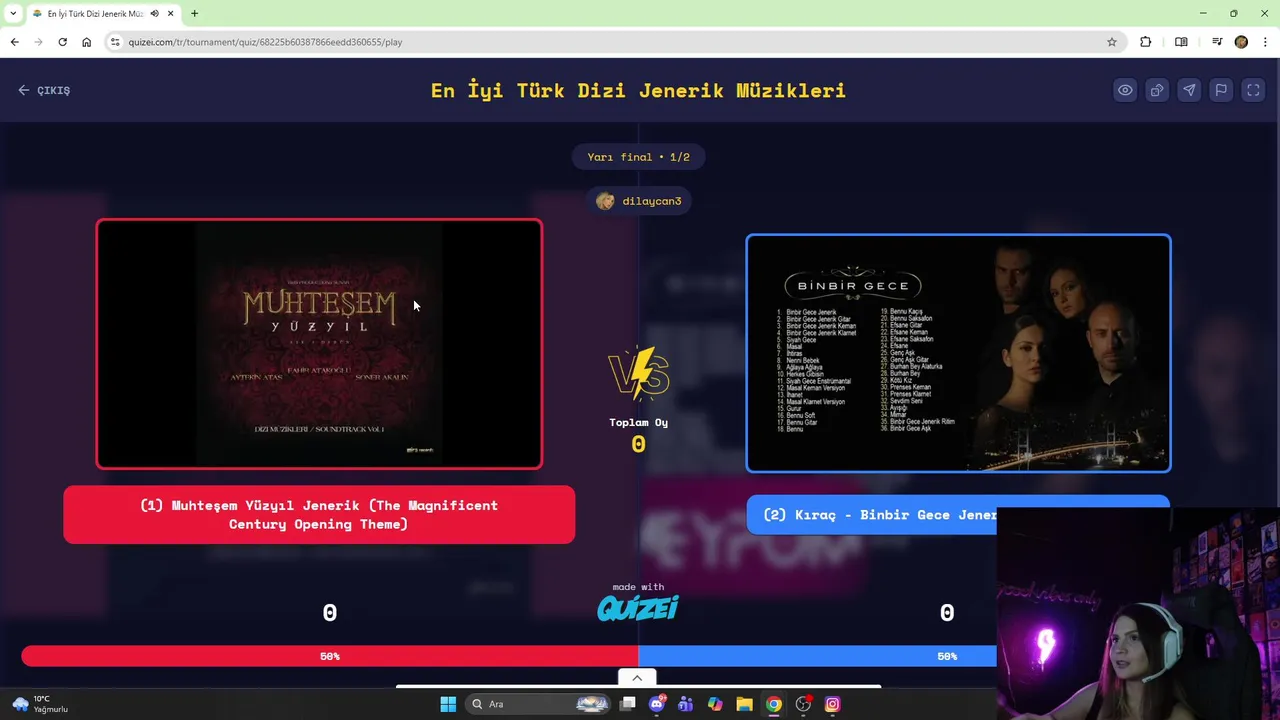This screenshot has width=1280, height=720.
Task: Open Task View from the taskbar
Action: (628, 704)
